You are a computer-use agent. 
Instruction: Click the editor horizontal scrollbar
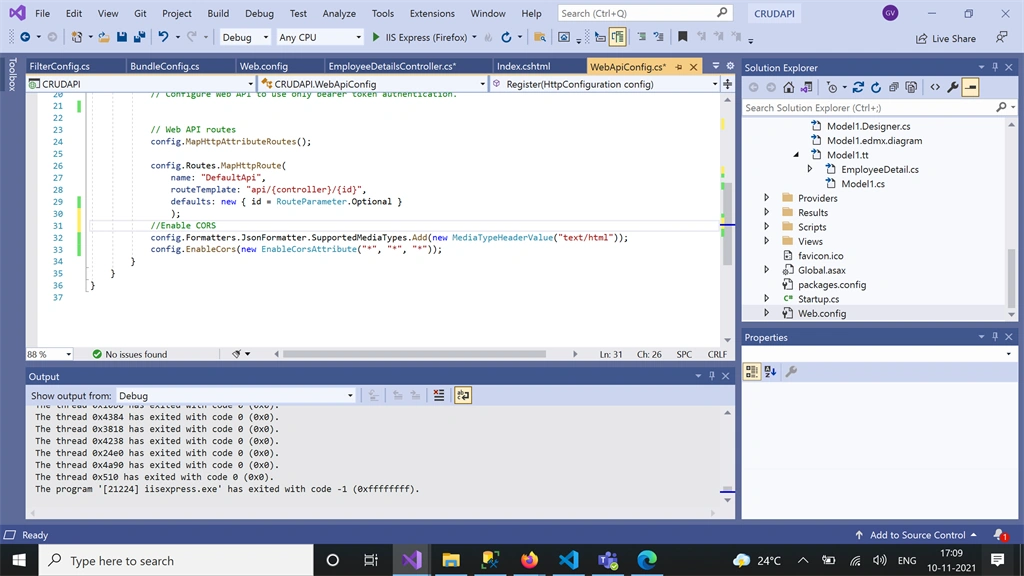tap(414, 354)
